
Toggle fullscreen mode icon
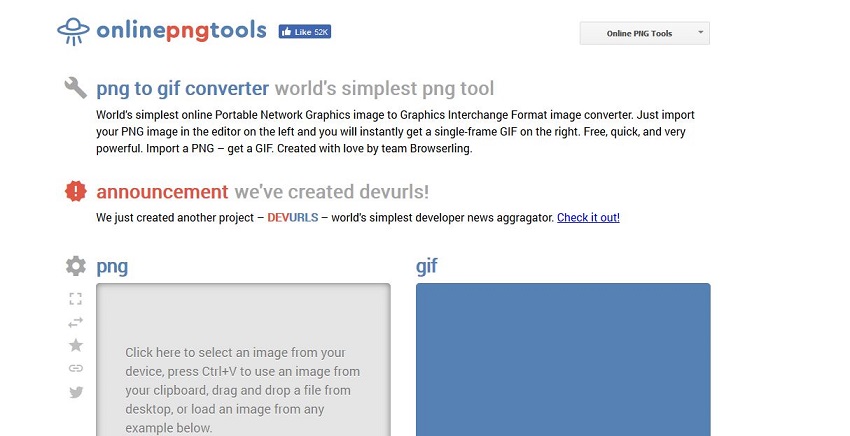pos(75,299)
